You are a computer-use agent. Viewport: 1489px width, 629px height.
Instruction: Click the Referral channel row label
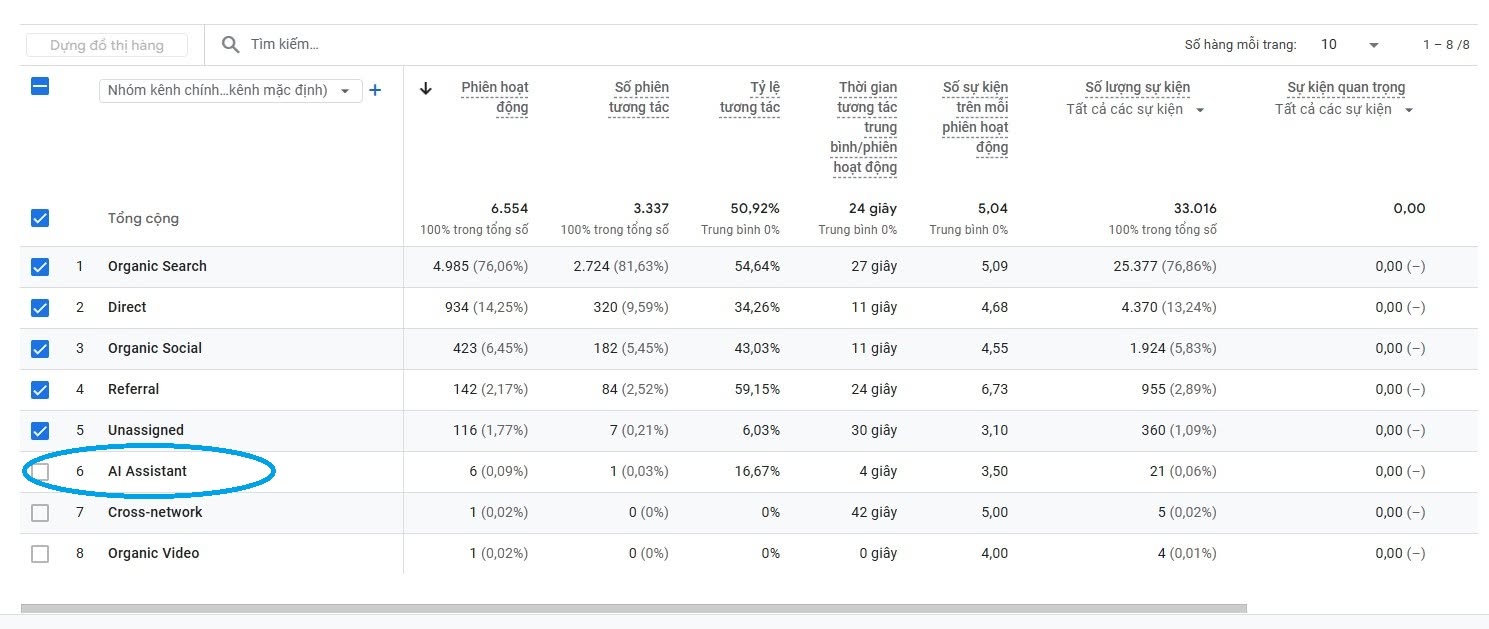pos(133,389)
